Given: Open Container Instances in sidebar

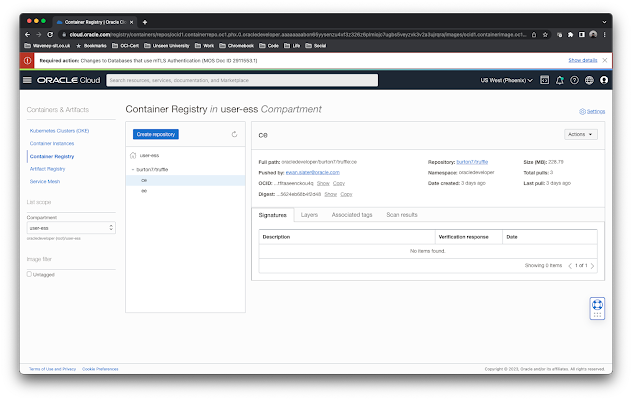Looking at the screenshot, I should (52, 144).
